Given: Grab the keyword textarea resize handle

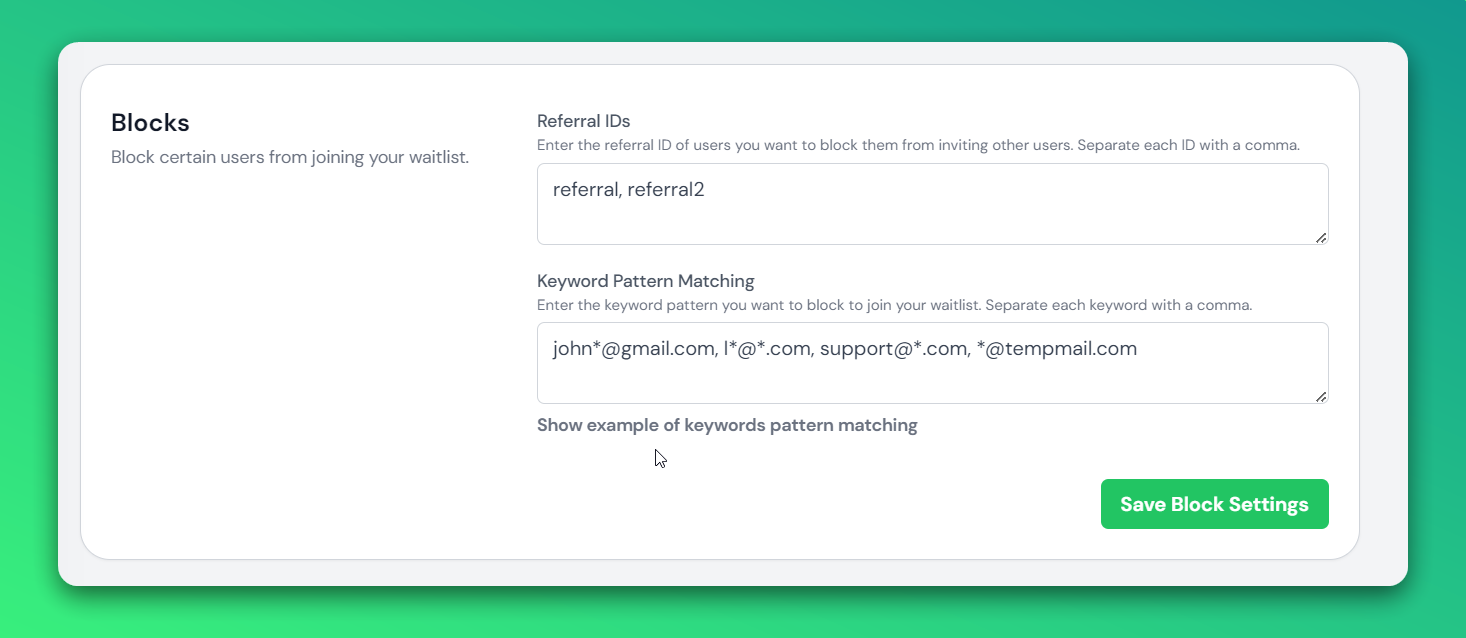Looking at the screenshot, I should click(x=1321, y=396).
